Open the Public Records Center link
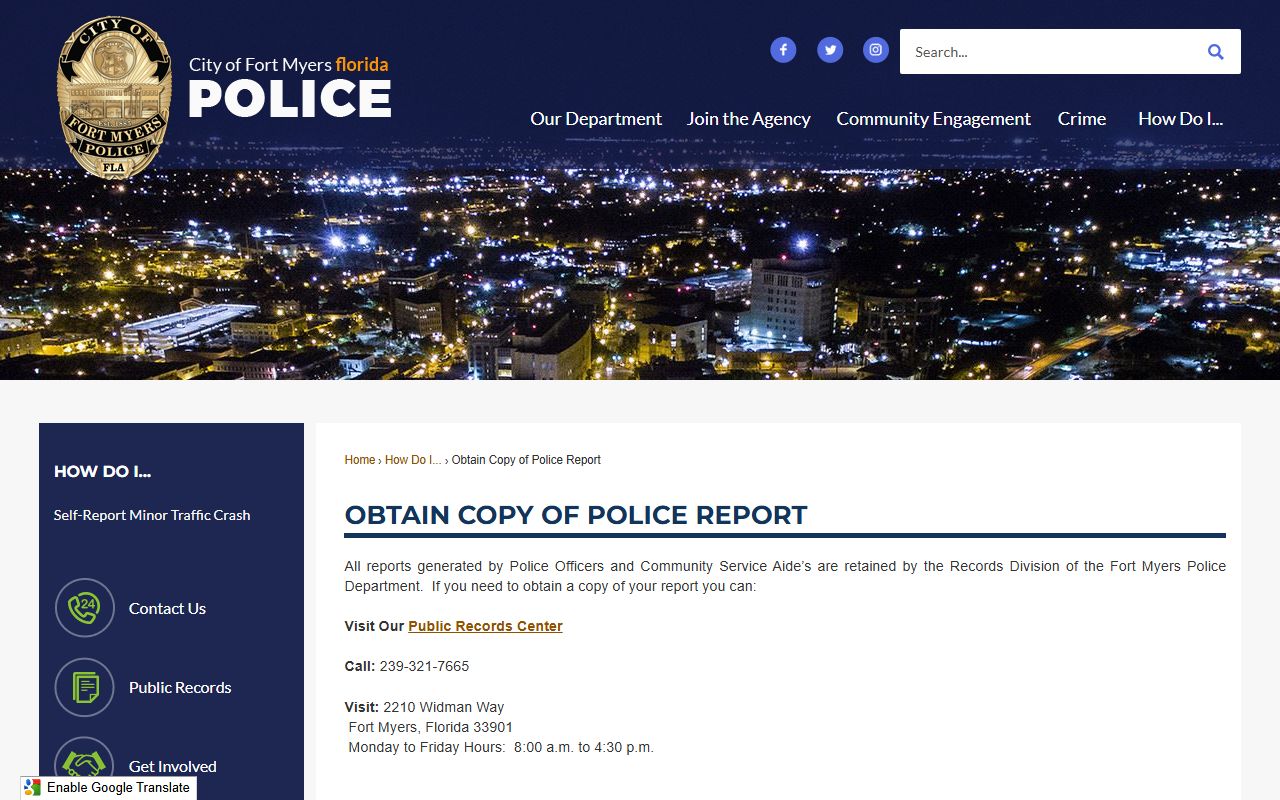This screenshot has width=1280, height=800. pyautogui.click(x=485, y=626)
